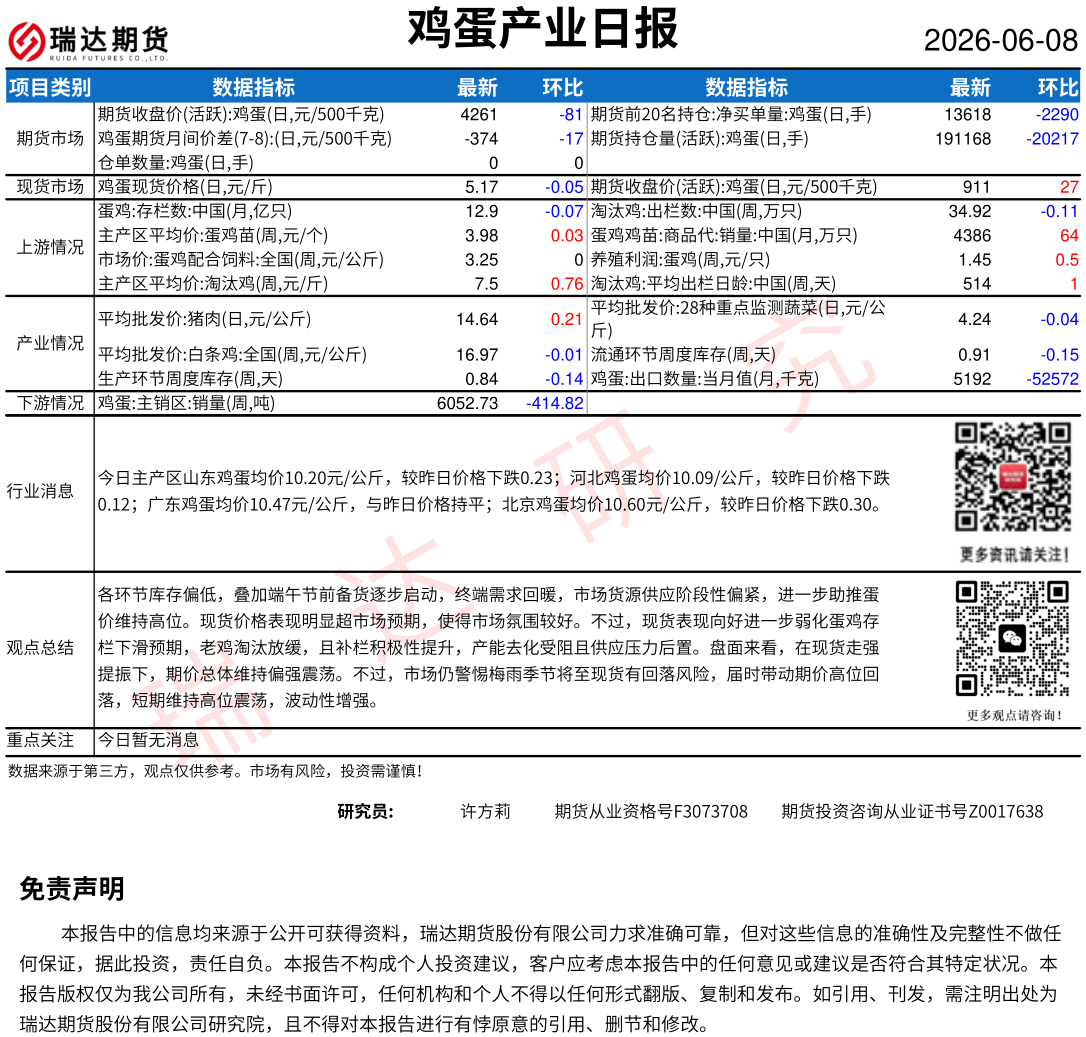Click the lower WeChat QR code
Screen dimensions: 1086x1037
[x=1013, y=638]
